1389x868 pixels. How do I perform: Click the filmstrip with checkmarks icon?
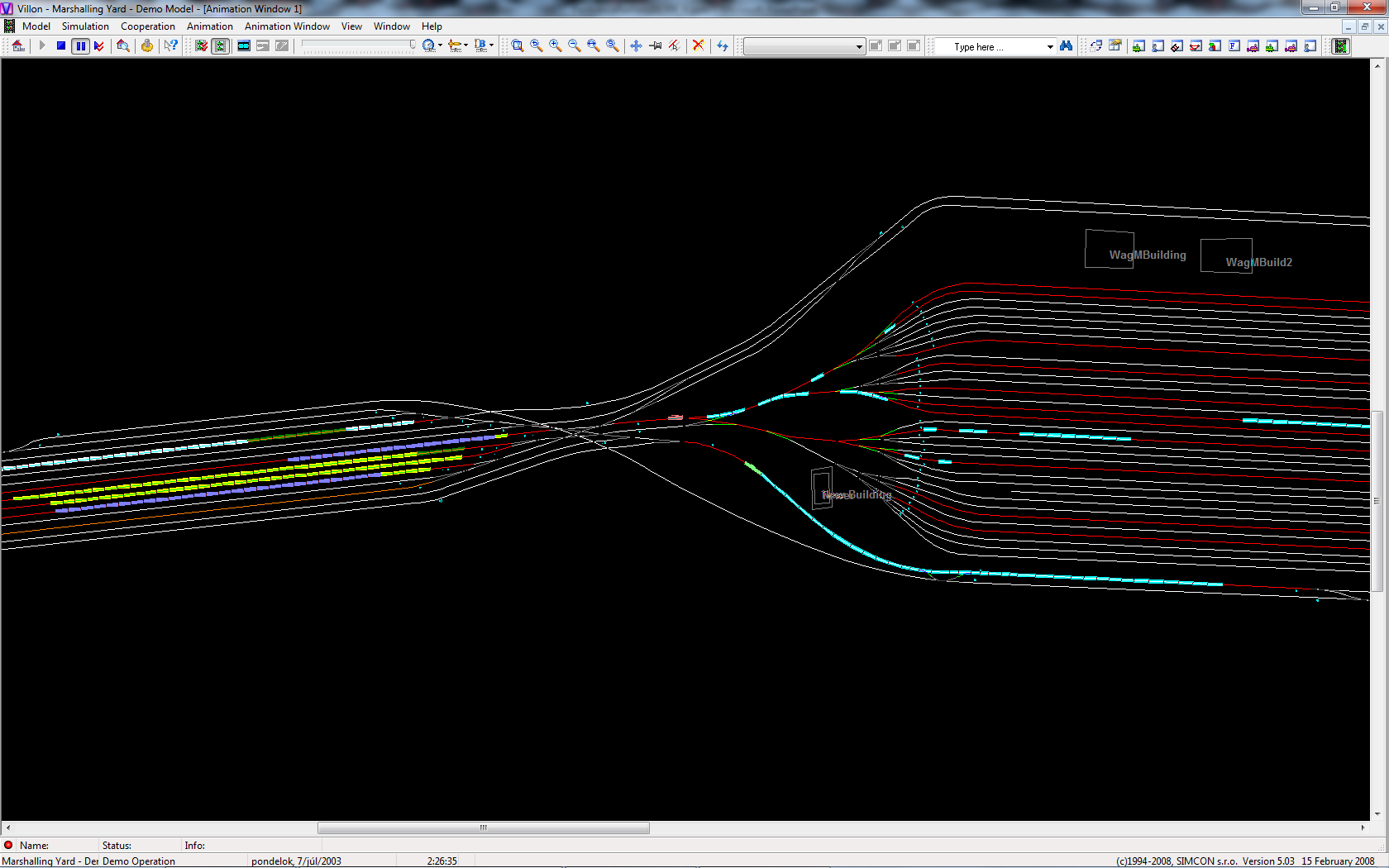201,46
